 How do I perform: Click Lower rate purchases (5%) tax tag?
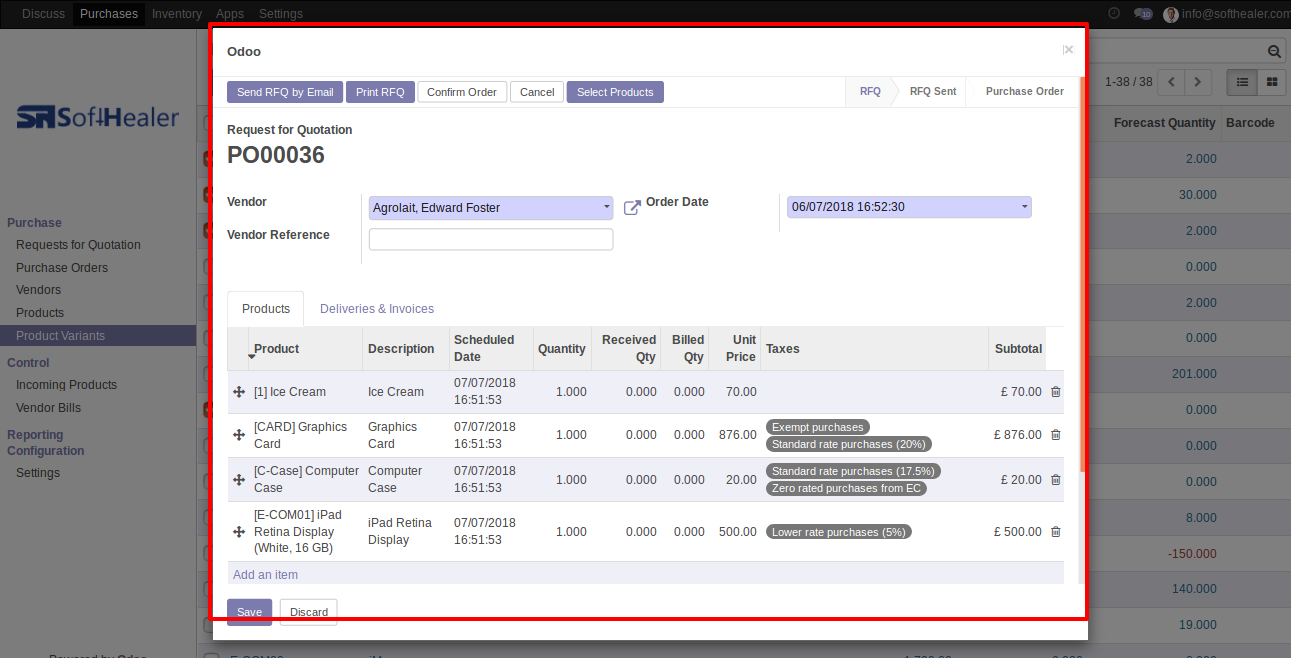[x=838, y=532]
